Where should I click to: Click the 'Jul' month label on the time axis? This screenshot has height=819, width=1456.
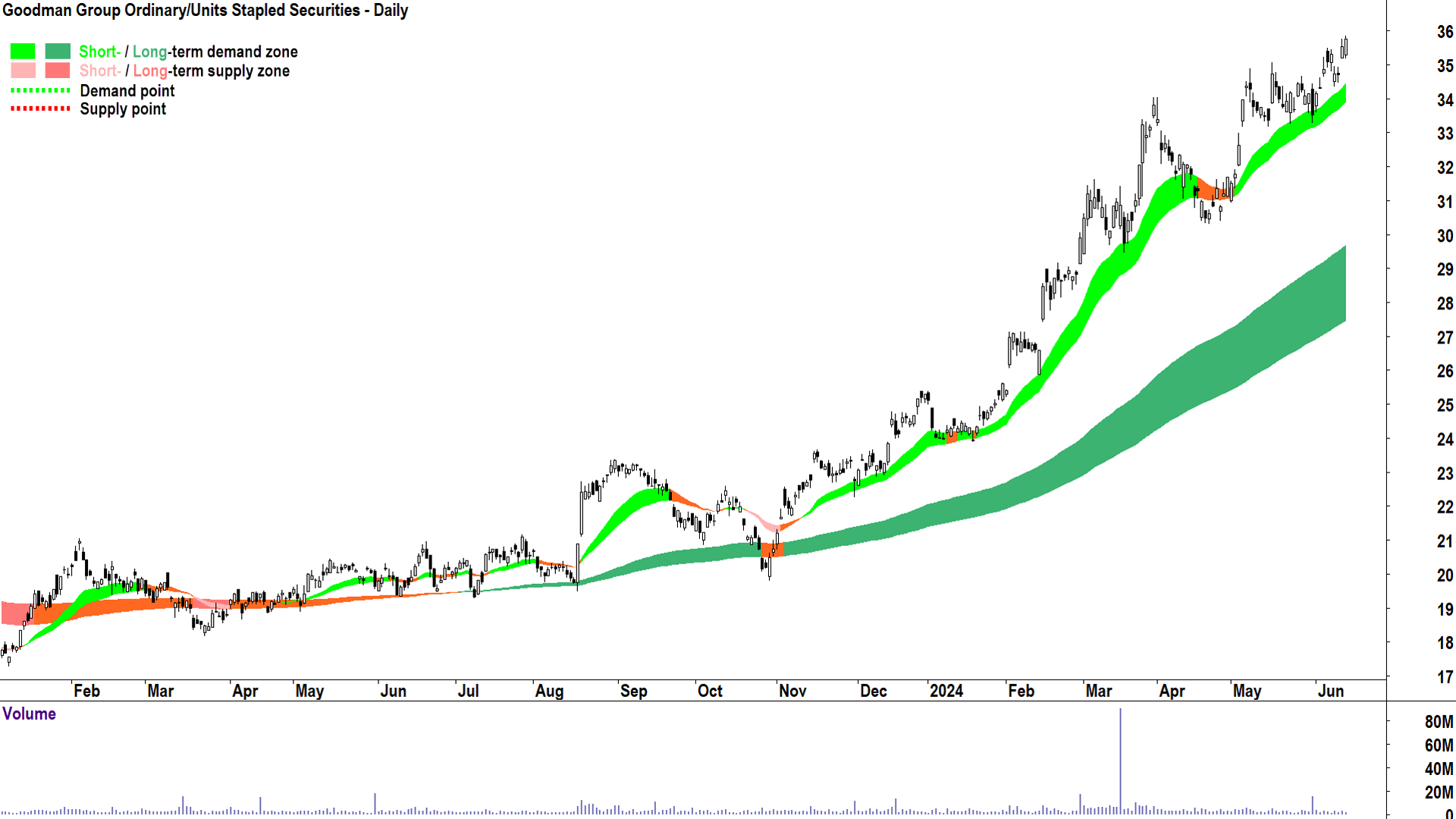468,691
